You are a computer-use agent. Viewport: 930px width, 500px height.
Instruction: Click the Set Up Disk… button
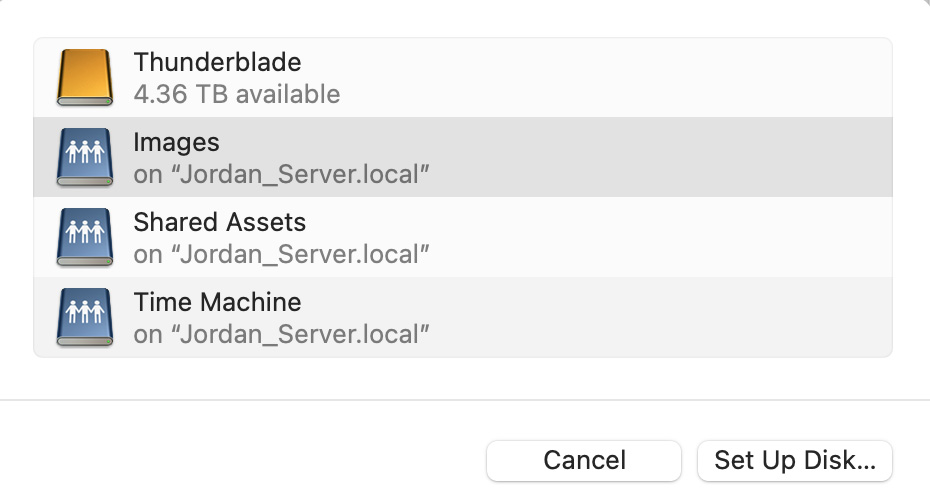click(794, 460)
